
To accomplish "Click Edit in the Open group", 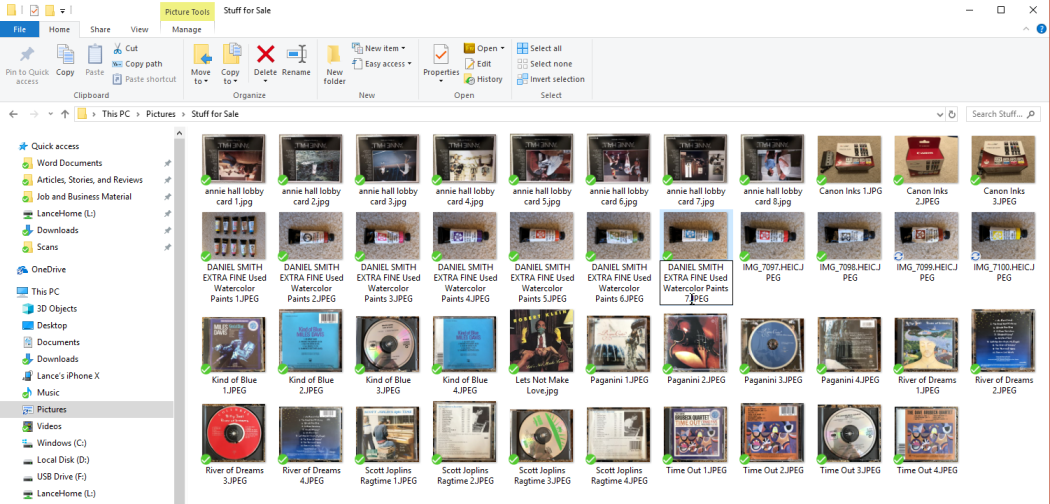I will tap(478, 64).
